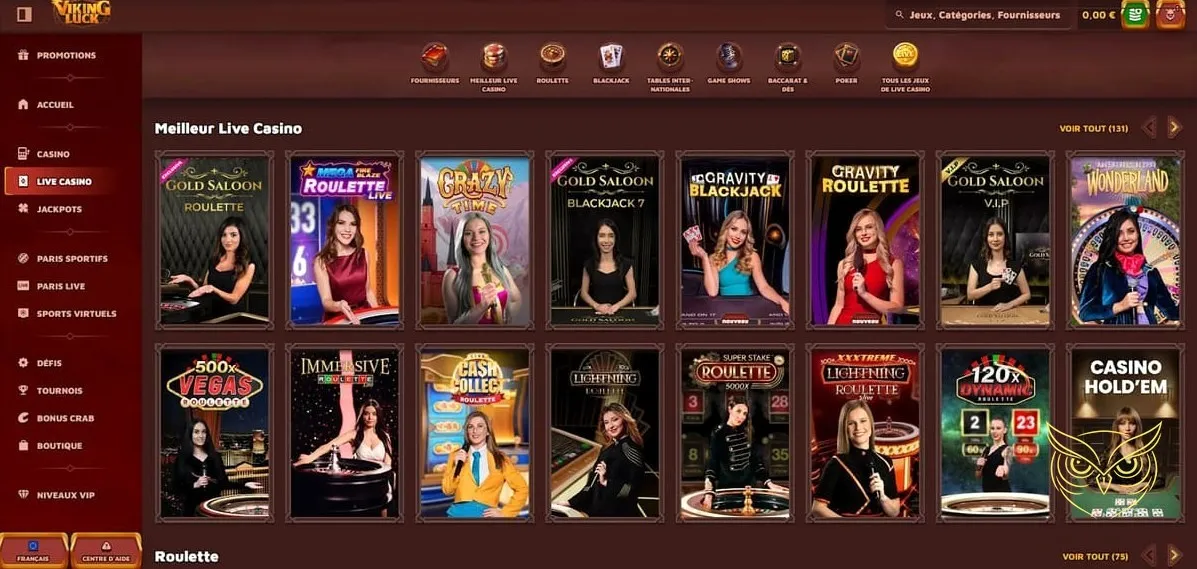Open the Lightning Roulette game
The image size is (1197, 569).
point(605,433)
